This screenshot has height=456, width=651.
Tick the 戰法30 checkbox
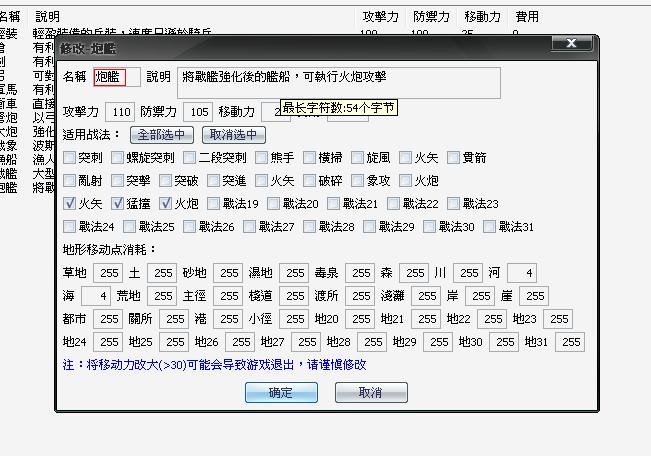tap(430, 226)
